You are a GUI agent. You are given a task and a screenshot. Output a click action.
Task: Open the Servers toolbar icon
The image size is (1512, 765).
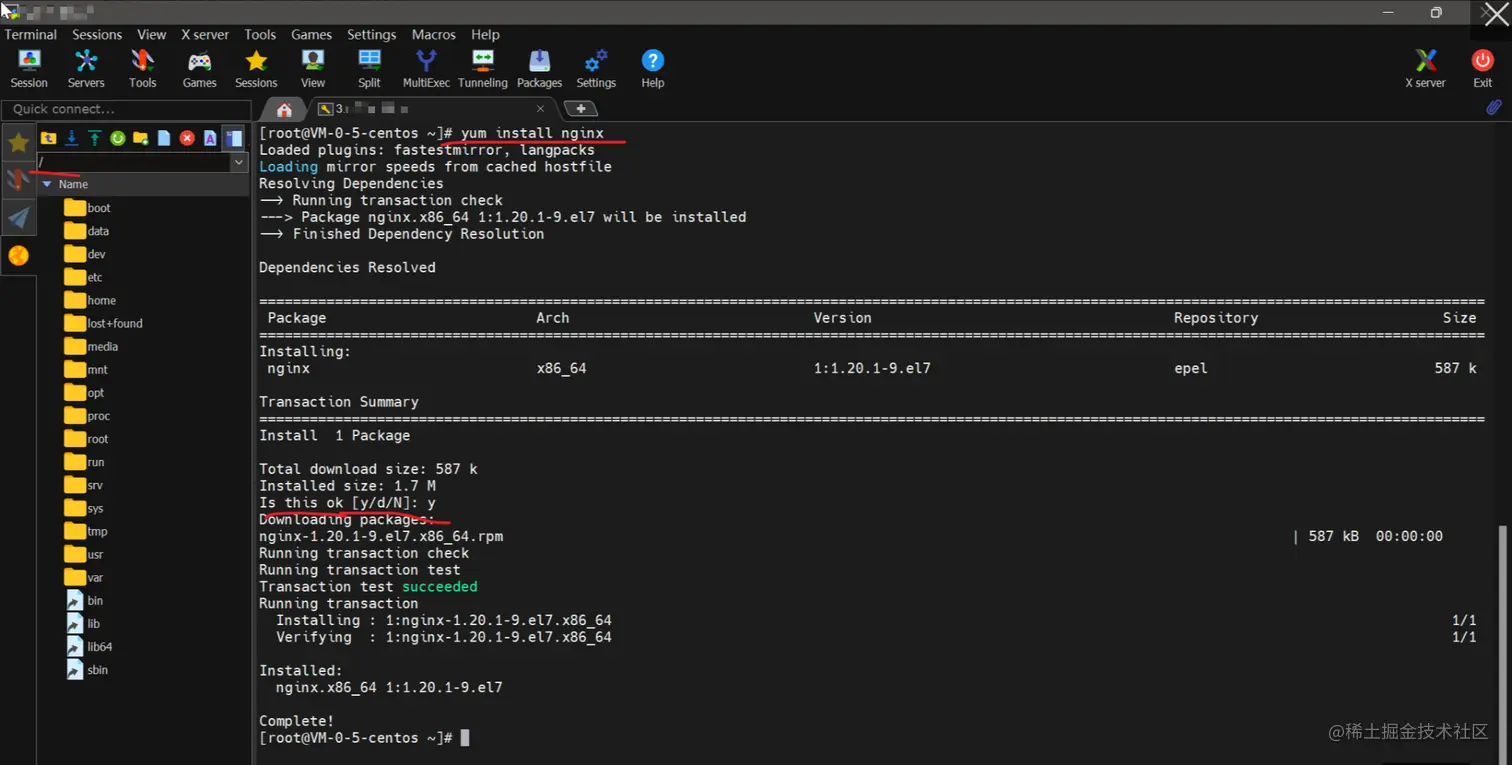coord(86,69)
